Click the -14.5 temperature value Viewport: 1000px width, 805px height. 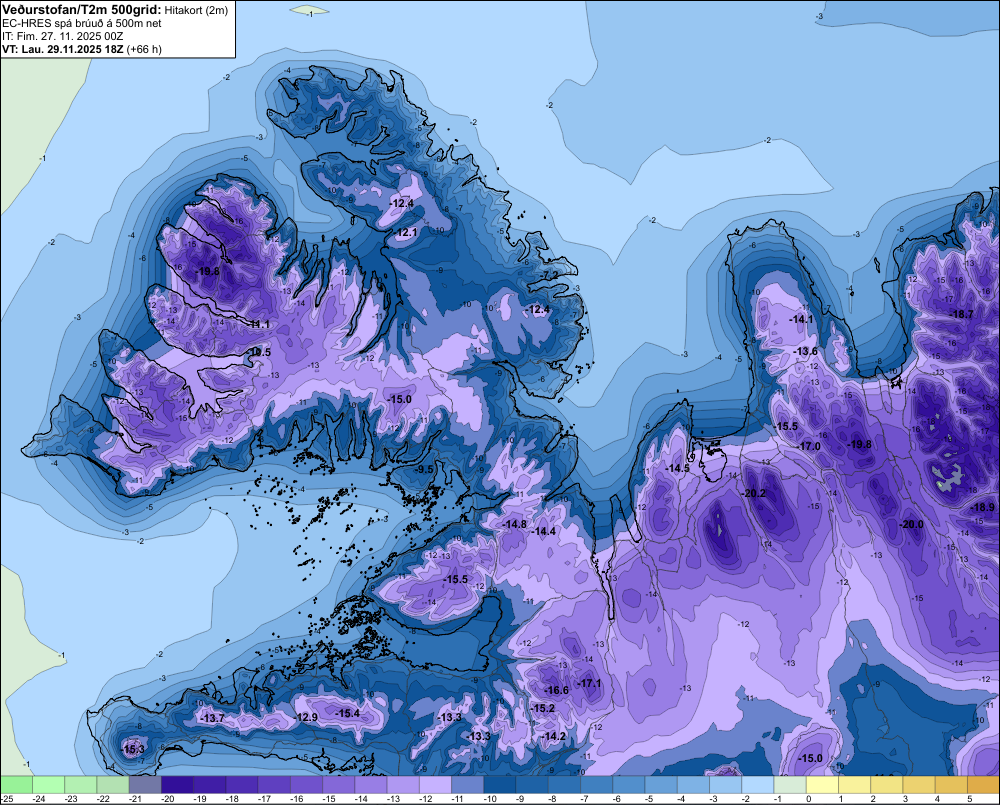tap(677, 468)
